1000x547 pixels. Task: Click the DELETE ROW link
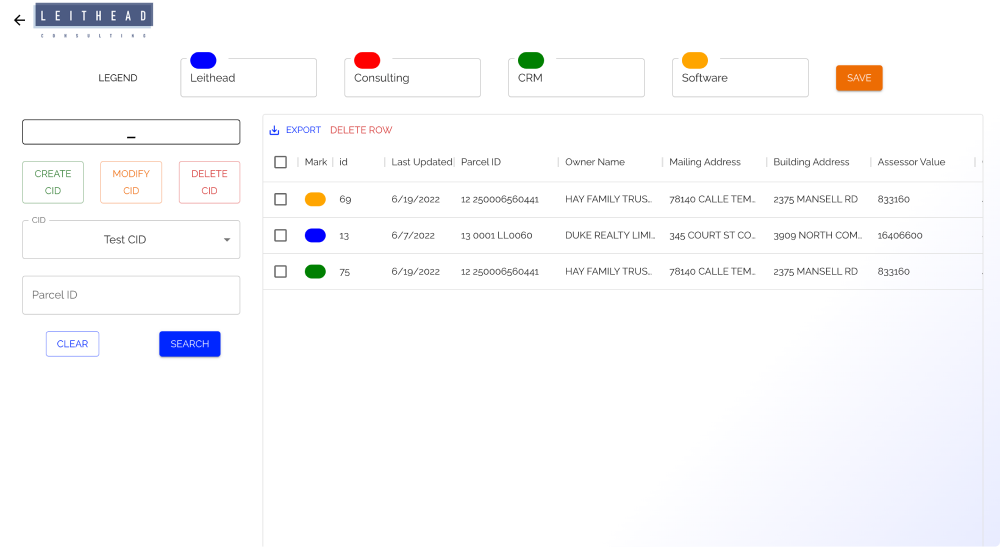pos(361,131)
